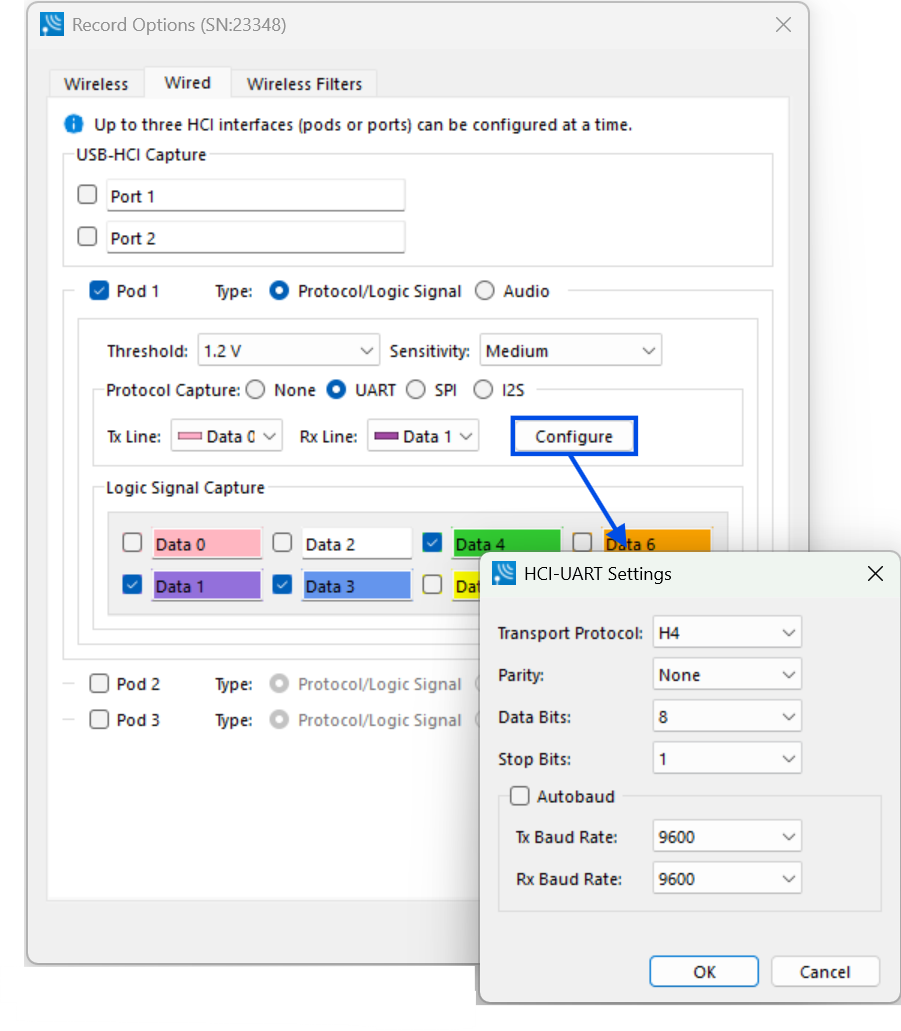The height and width of the screenshot is (1031, 901).
Task: Uncheck the Data 1 logic signal checkbox
Action: click(x=132, y=585)
